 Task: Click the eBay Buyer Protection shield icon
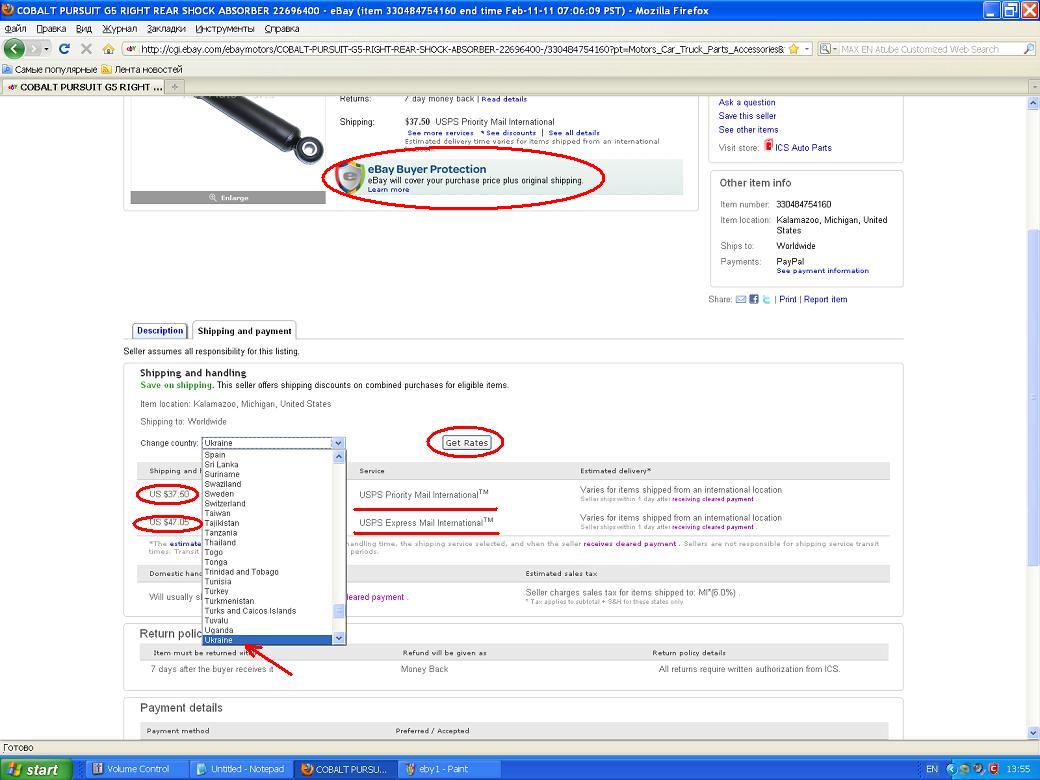(350, 176)
